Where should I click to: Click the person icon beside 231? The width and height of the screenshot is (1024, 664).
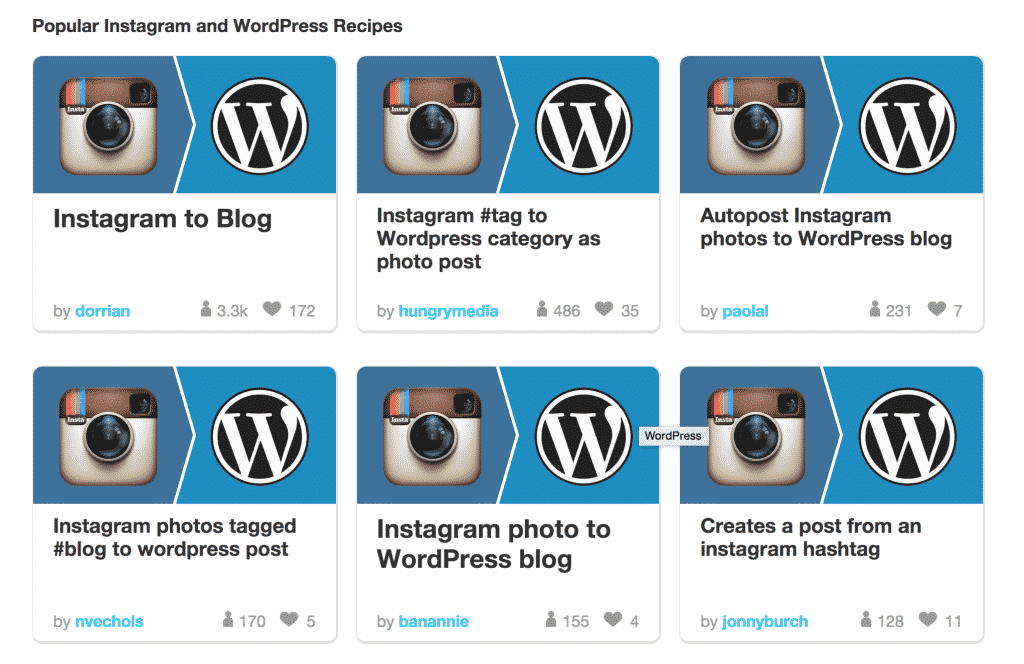(875, 309)
